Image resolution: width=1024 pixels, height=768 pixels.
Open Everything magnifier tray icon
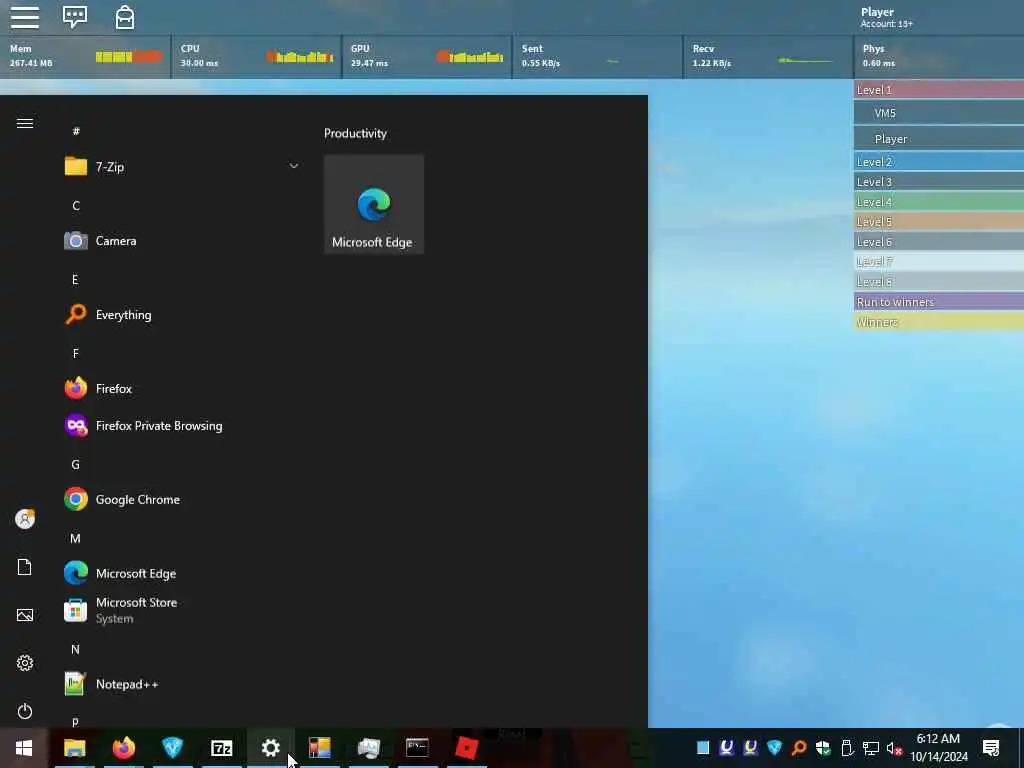799,748
